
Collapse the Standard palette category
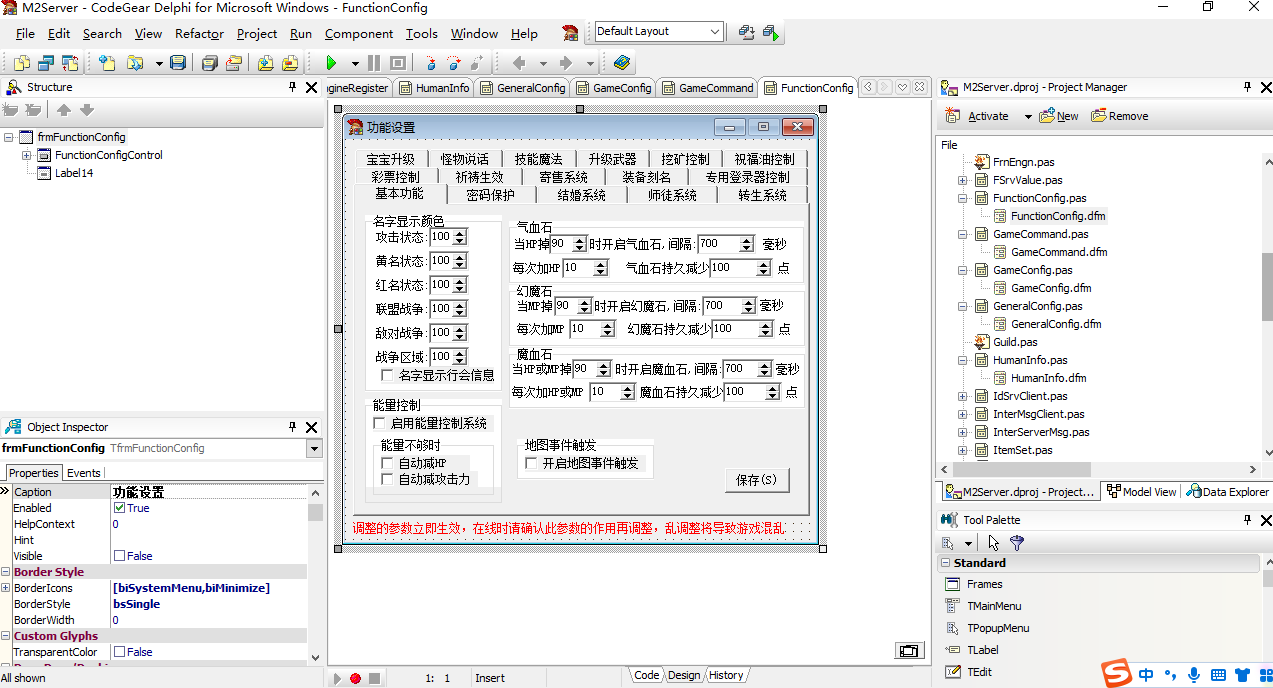tap(945, 563)
